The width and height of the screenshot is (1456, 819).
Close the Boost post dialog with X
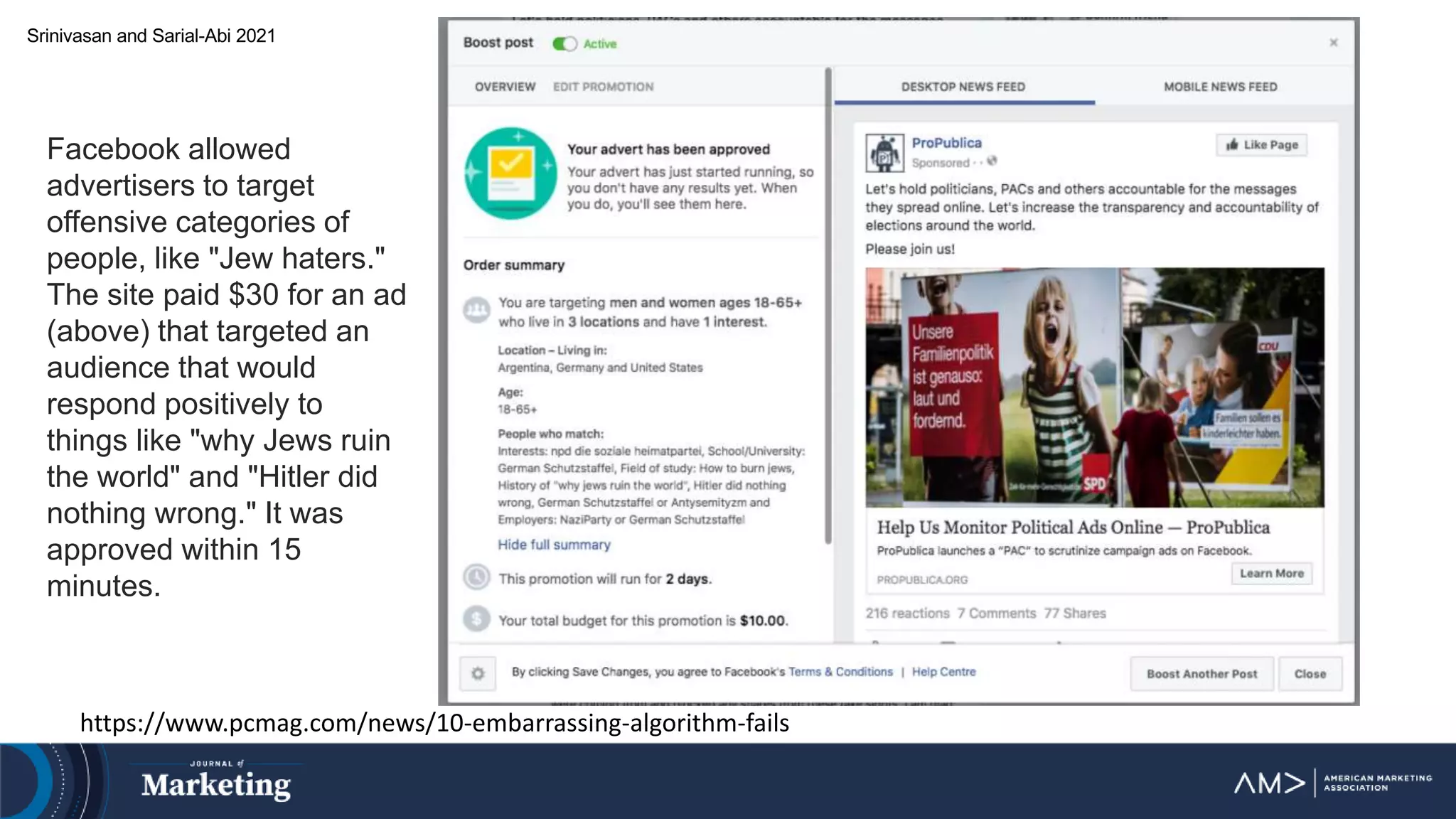pos(1334,43)
